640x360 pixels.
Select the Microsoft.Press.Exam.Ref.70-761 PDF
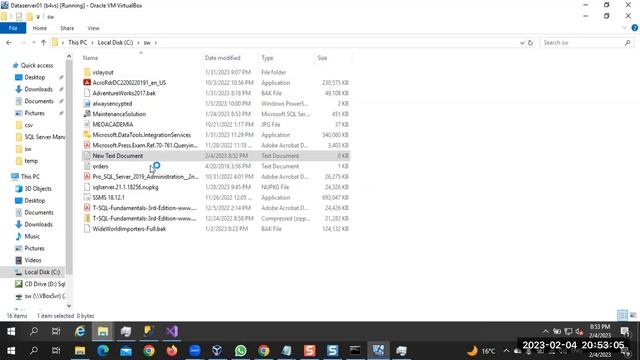145,145
